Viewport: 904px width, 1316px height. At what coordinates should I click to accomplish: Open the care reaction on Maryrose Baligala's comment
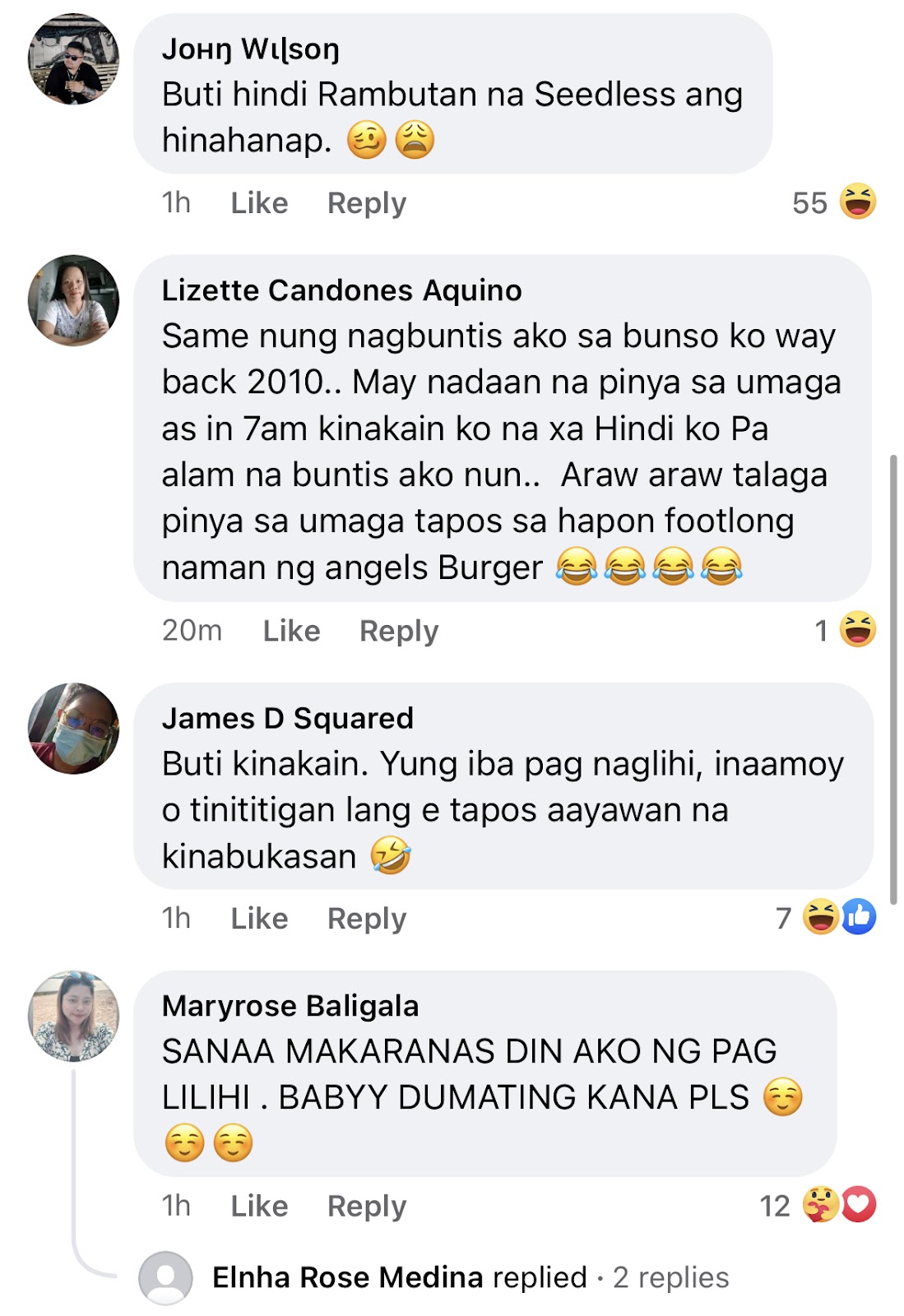[821, 1205]
